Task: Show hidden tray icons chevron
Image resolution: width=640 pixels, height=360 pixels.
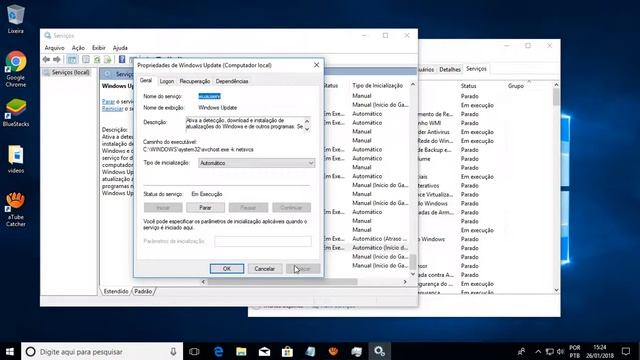Action: pyautogui.click(x=538, y=351)
